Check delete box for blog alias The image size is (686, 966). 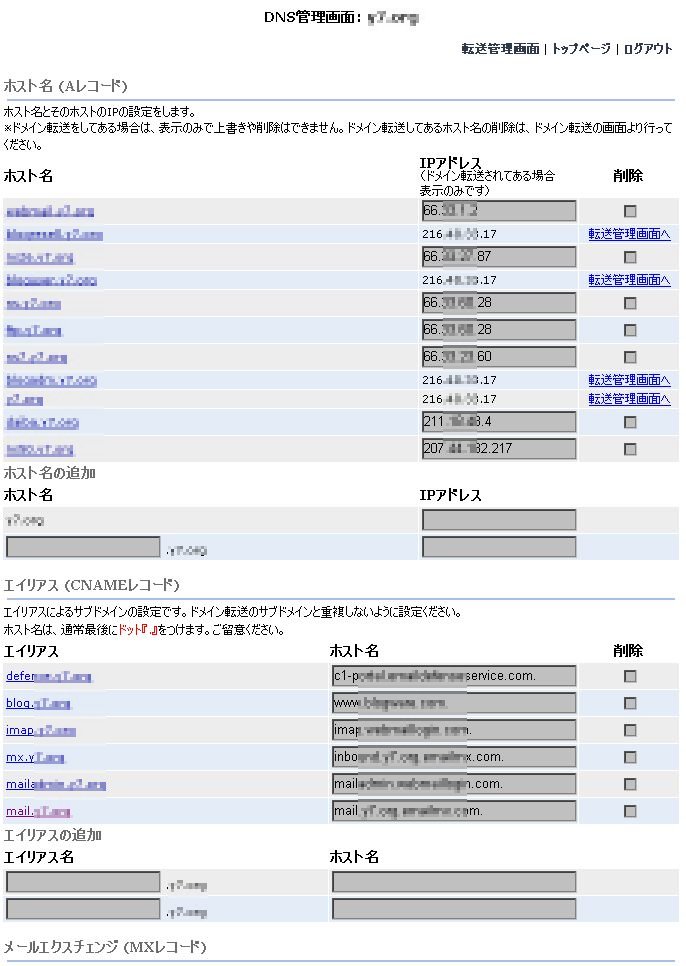(630, 703)
